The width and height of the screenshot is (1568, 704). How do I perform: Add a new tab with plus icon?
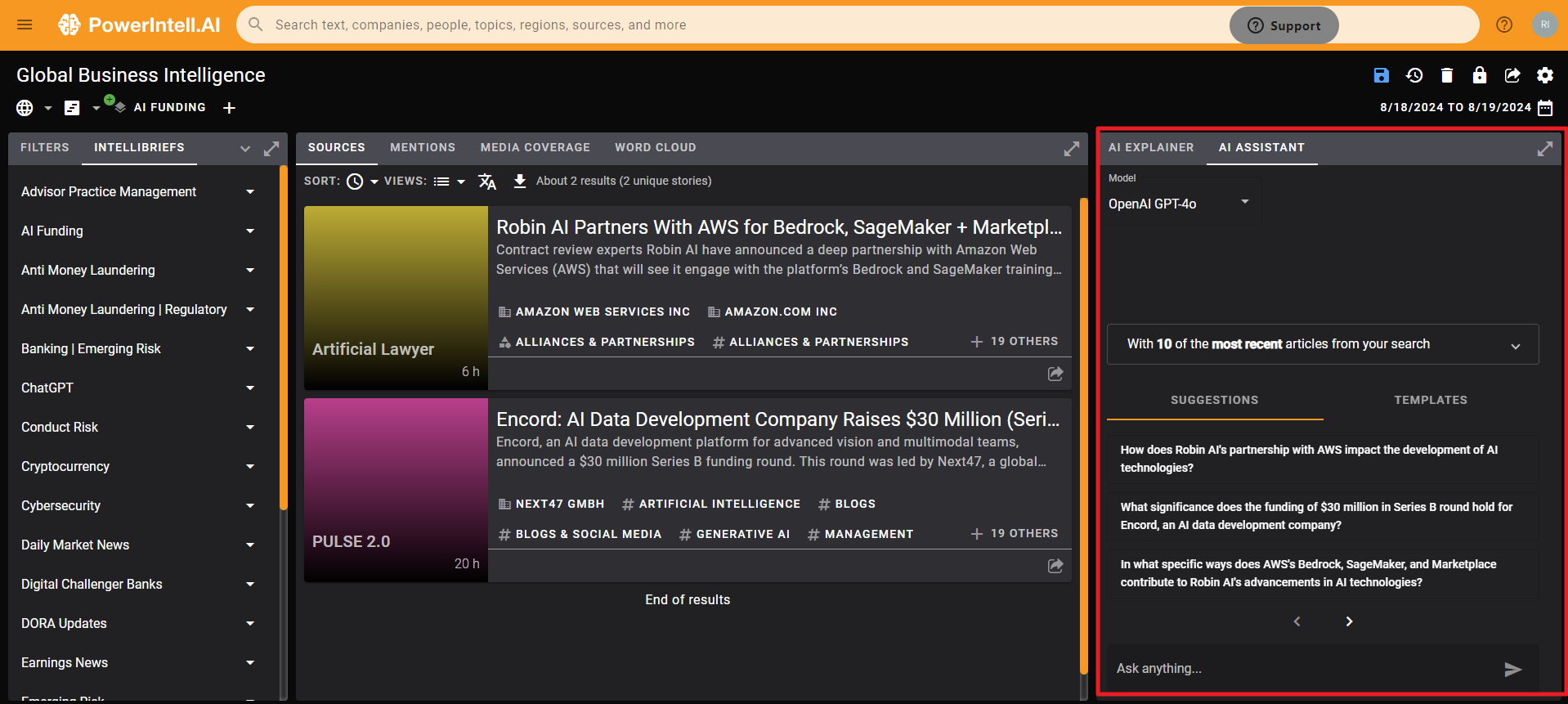(x=230, y=108)
